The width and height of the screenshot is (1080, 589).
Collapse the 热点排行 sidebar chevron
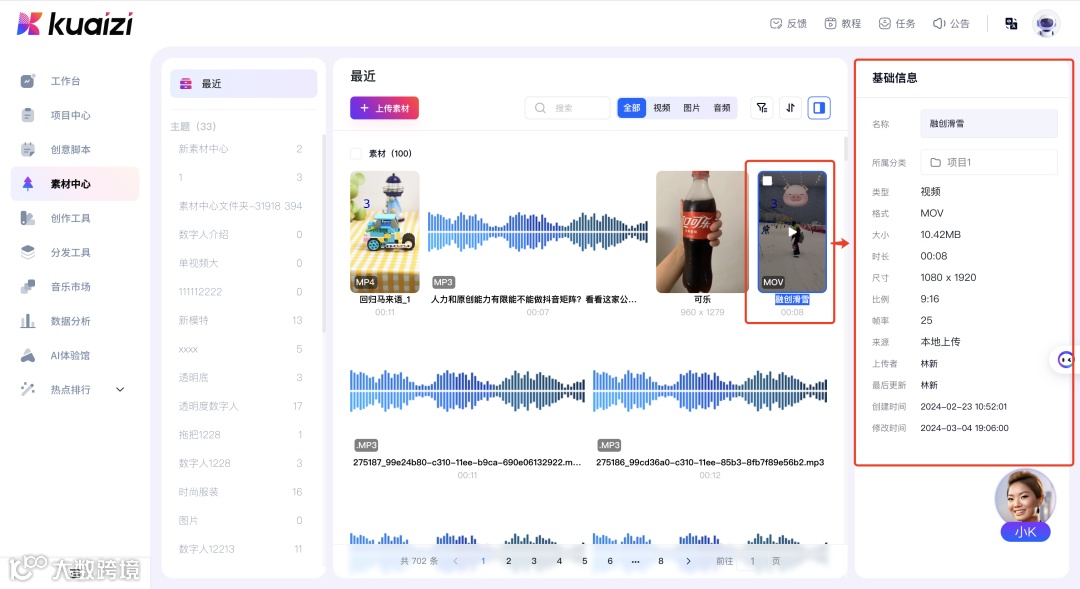(x=119, y=389)
